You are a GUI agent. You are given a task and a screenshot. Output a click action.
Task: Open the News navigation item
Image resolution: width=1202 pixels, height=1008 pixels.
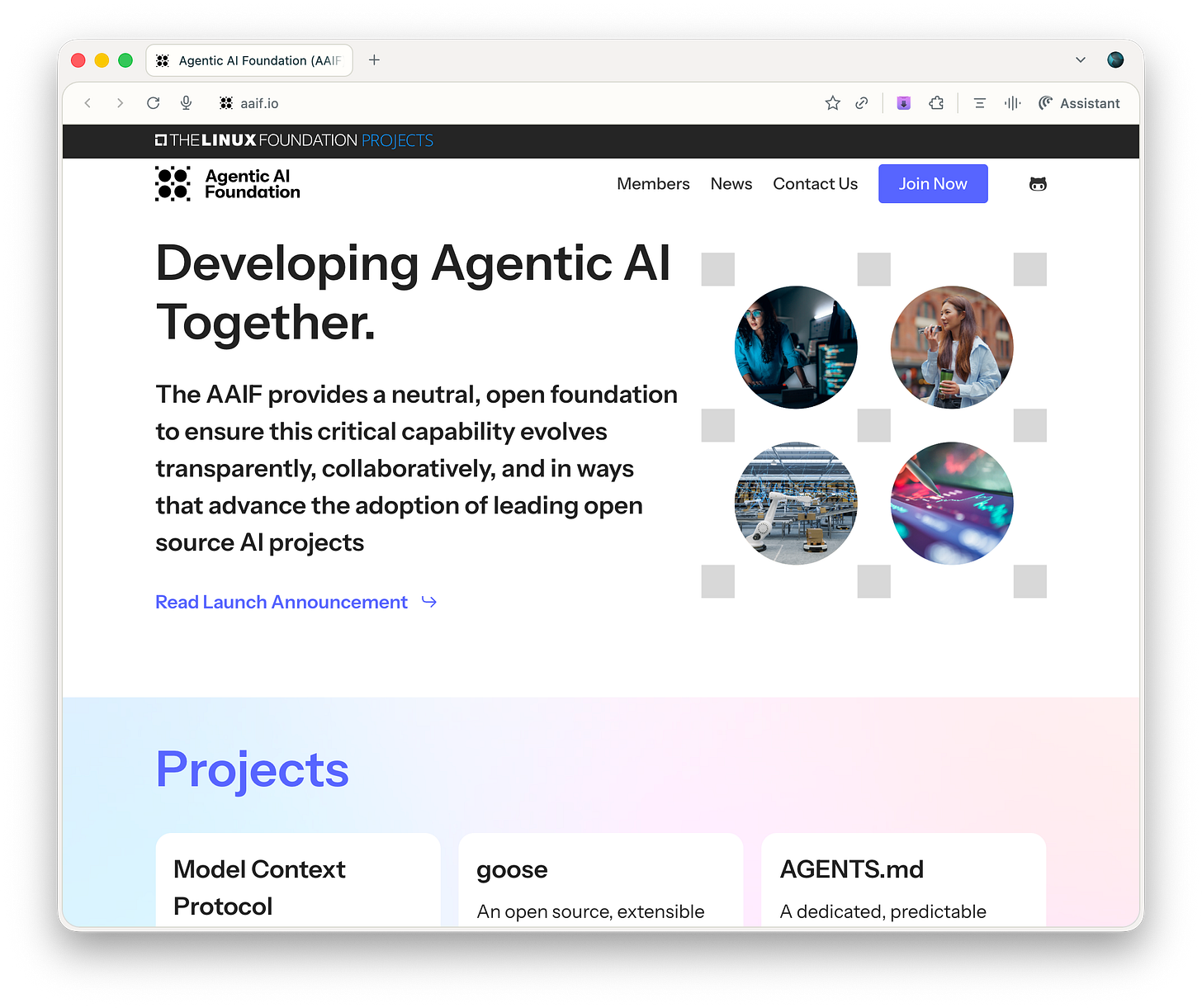[x=731, y=184]
